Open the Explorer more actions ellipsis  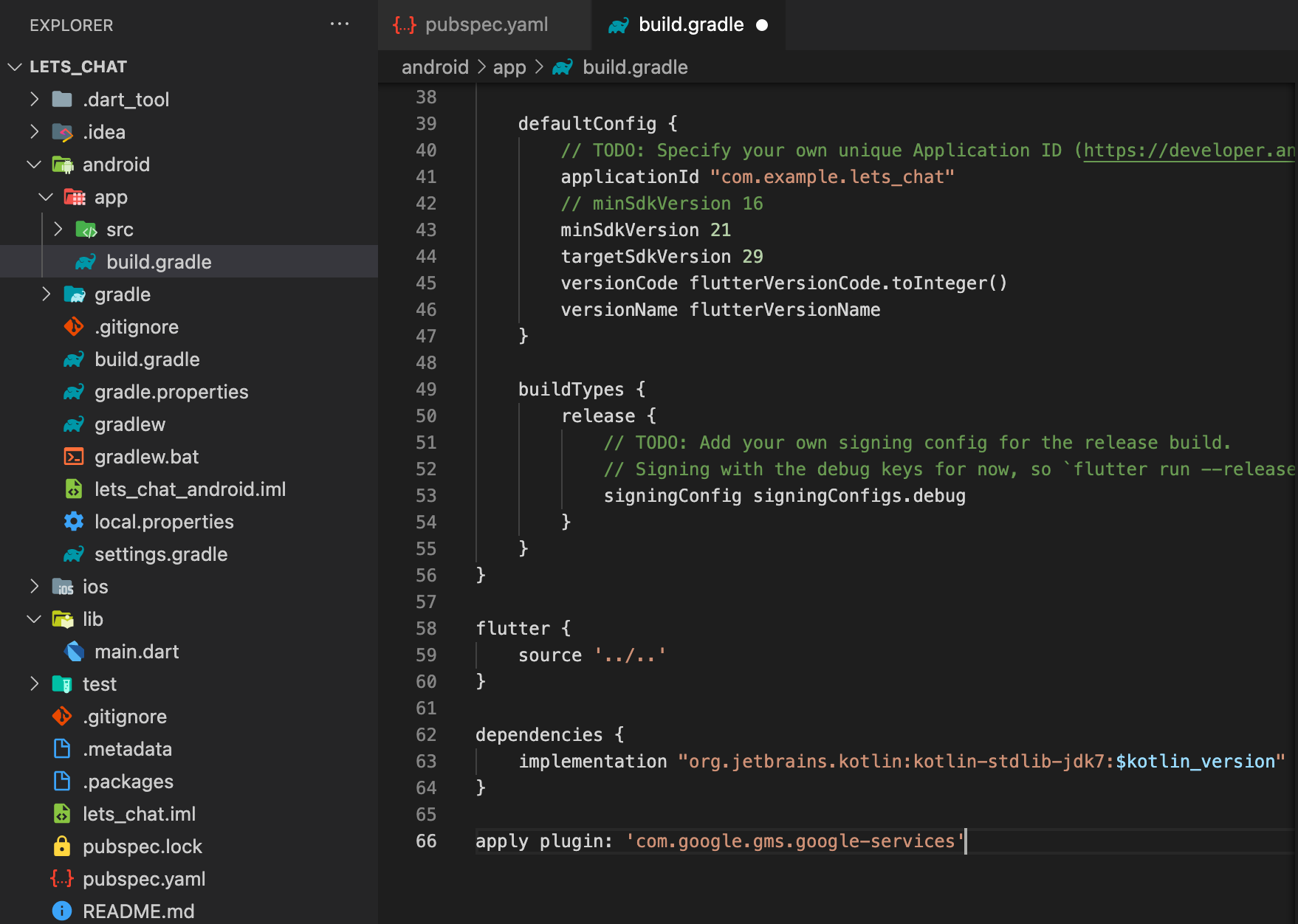[339, 24]
